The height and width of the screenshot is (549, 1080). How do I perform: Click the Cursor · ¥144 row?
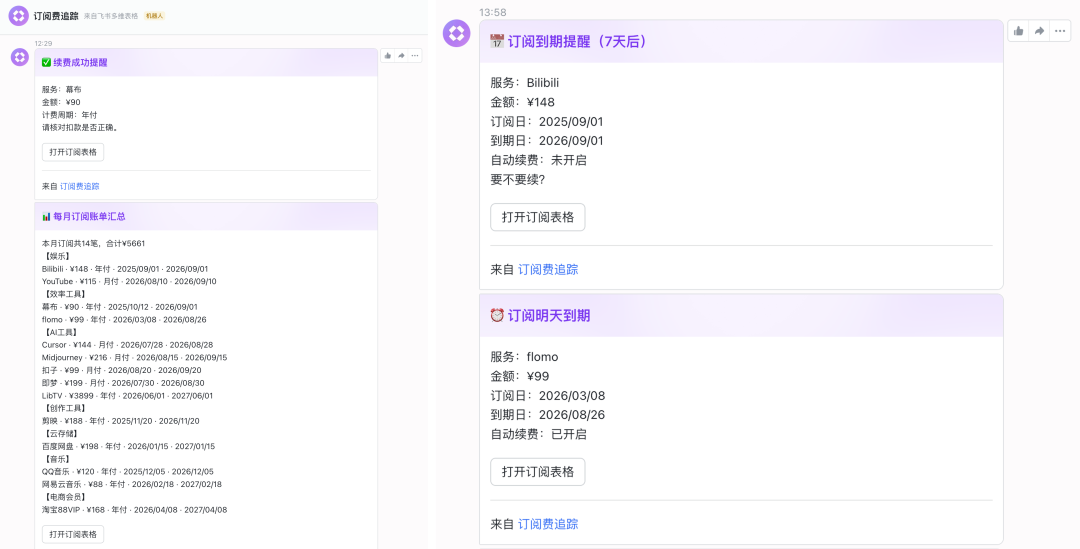point(127,344)
